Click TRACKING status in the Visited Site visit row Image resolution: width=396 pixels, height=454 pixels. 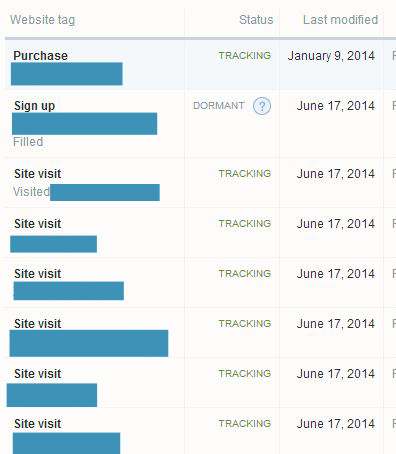pyautogui.click(x=245, y=173)
